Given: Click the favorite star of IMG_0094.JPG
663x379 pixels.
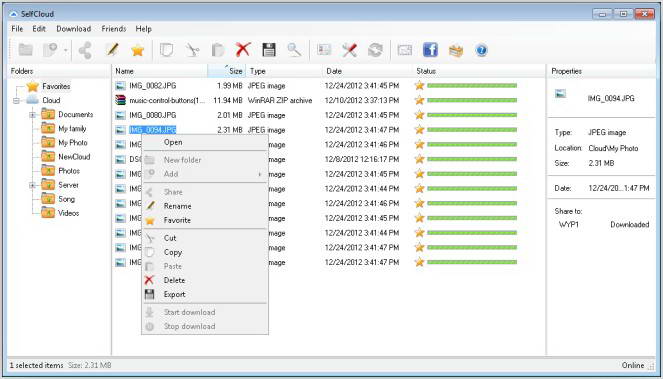Looking at the screenshot, I should 419,130.
